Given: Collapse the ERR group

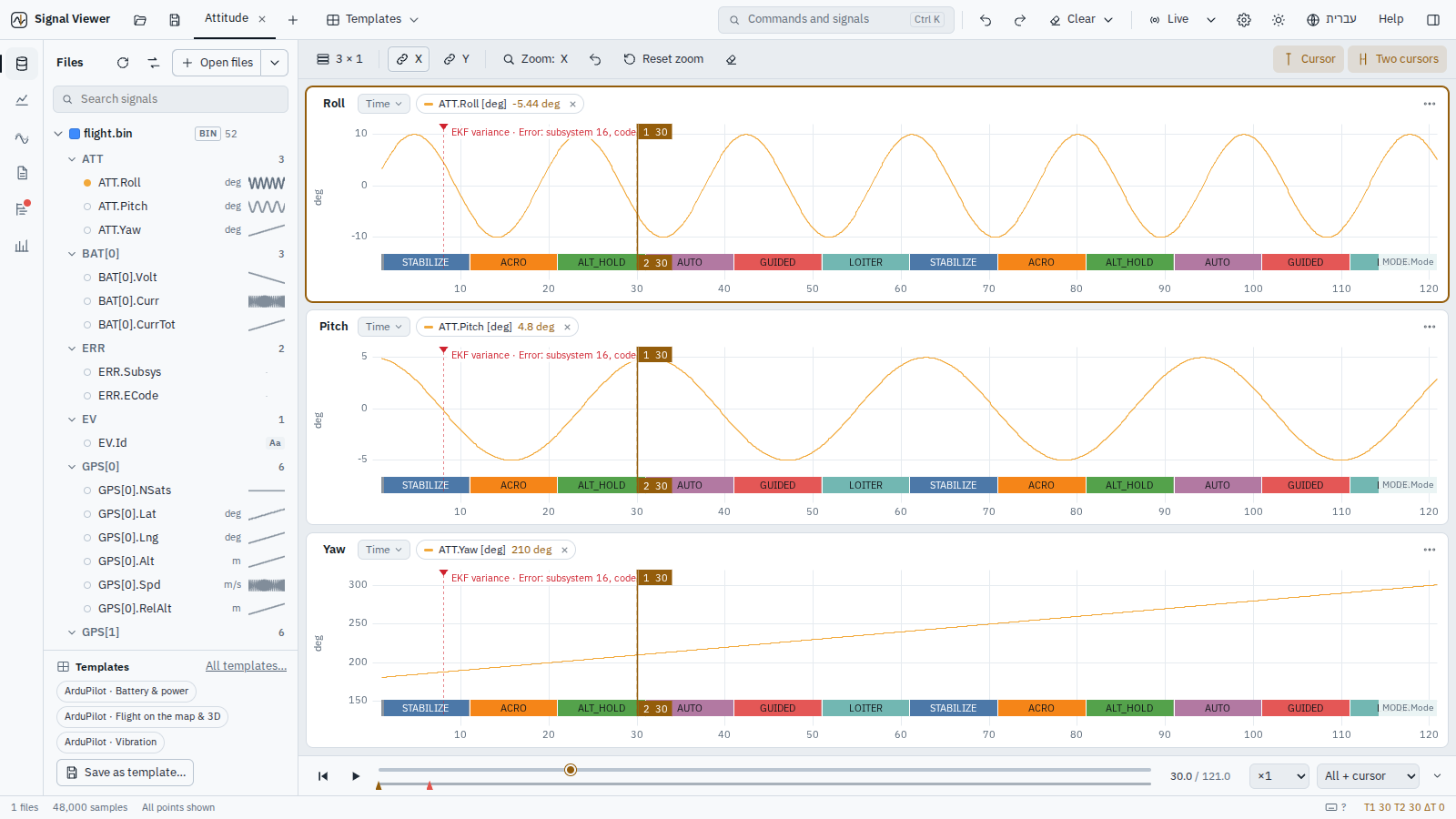Looking at the screenshot, I should pyautogui.click(x=72, y=349).
